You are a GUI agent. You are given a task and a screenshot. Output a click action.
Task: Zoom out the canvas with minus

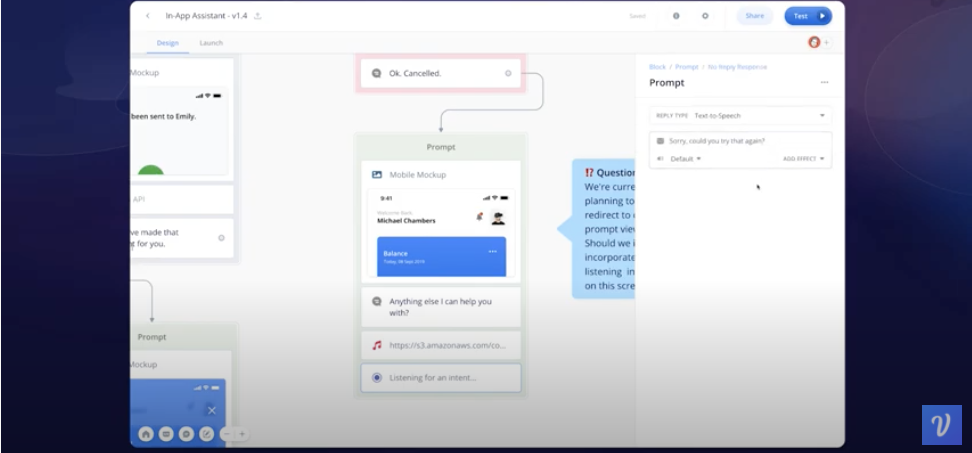pos(226,434)
